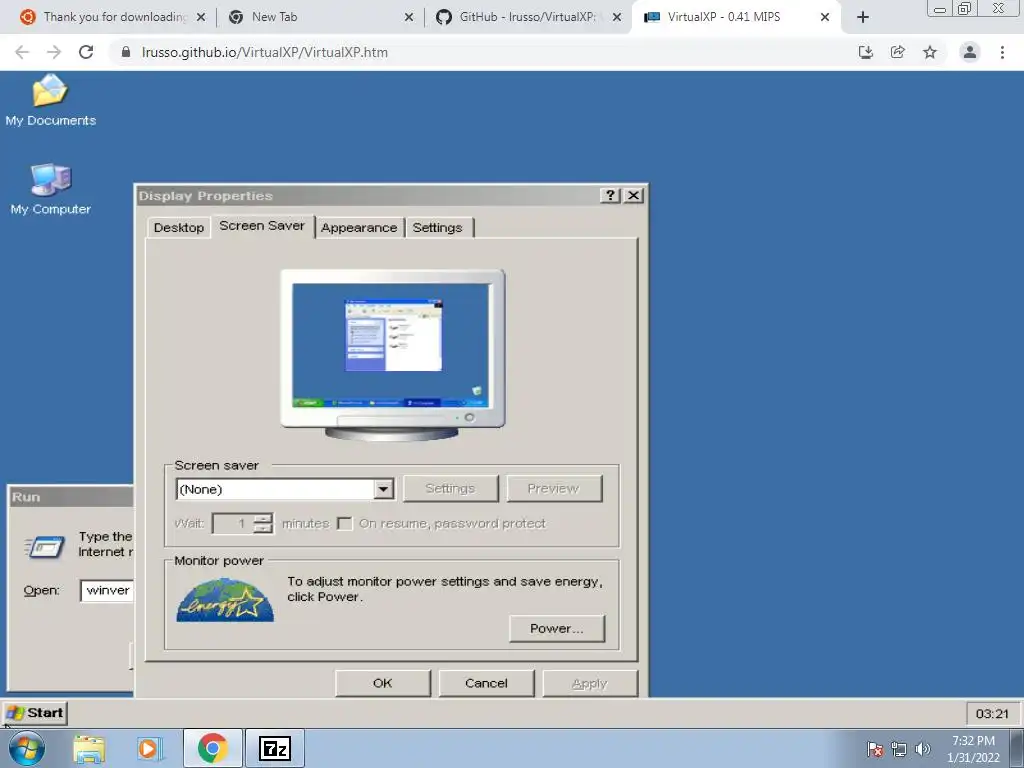Viewport: 1024px width, 768px height.
Task: Click the Action Center flag tray icon
Action: (x=874, y=749)
